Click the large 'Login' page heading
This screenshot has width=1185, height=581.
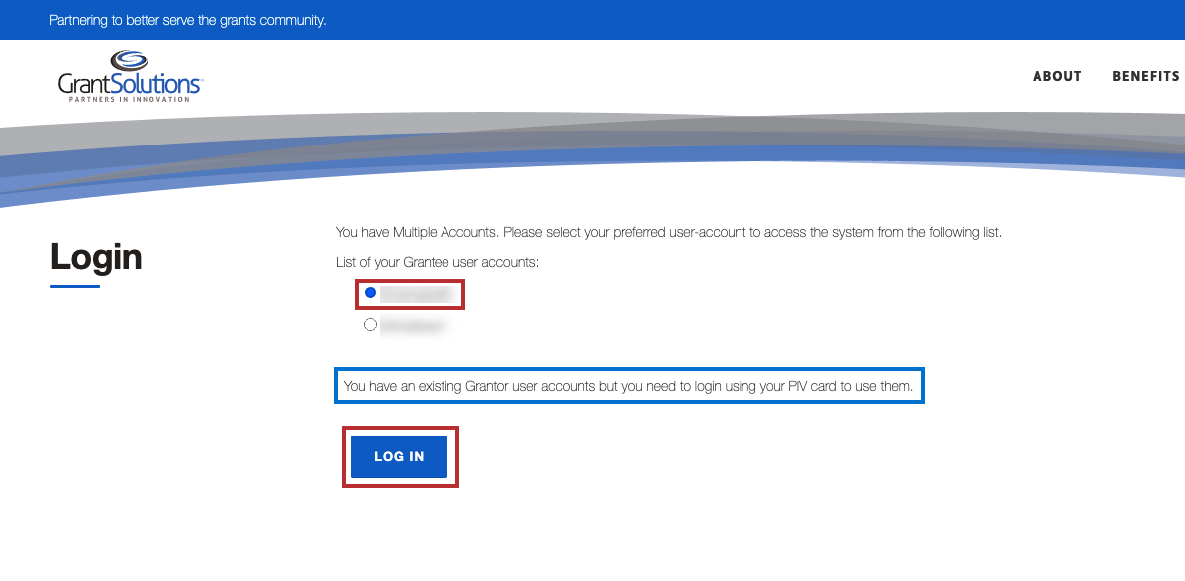pyautogui.click(x=96, y=257)
